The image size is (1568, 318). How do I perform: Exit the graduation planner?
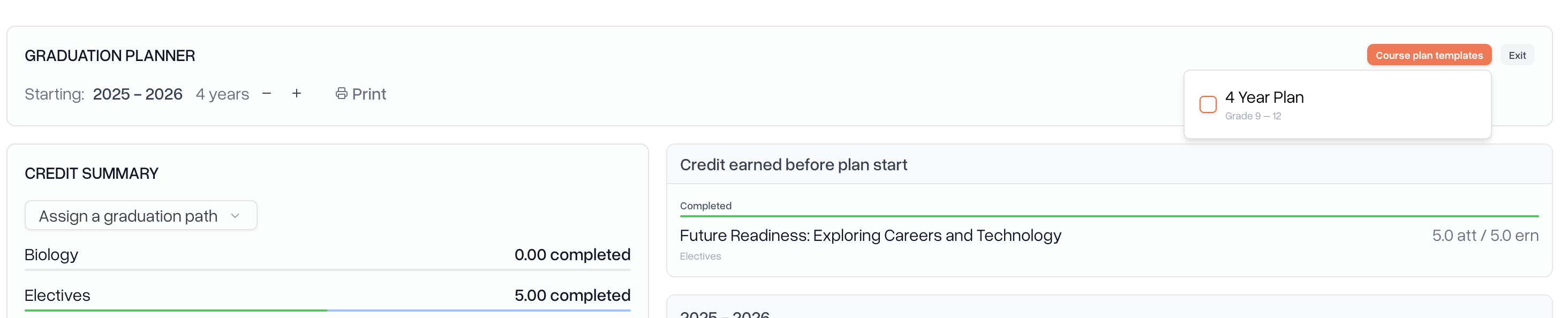coord(1517,55)
